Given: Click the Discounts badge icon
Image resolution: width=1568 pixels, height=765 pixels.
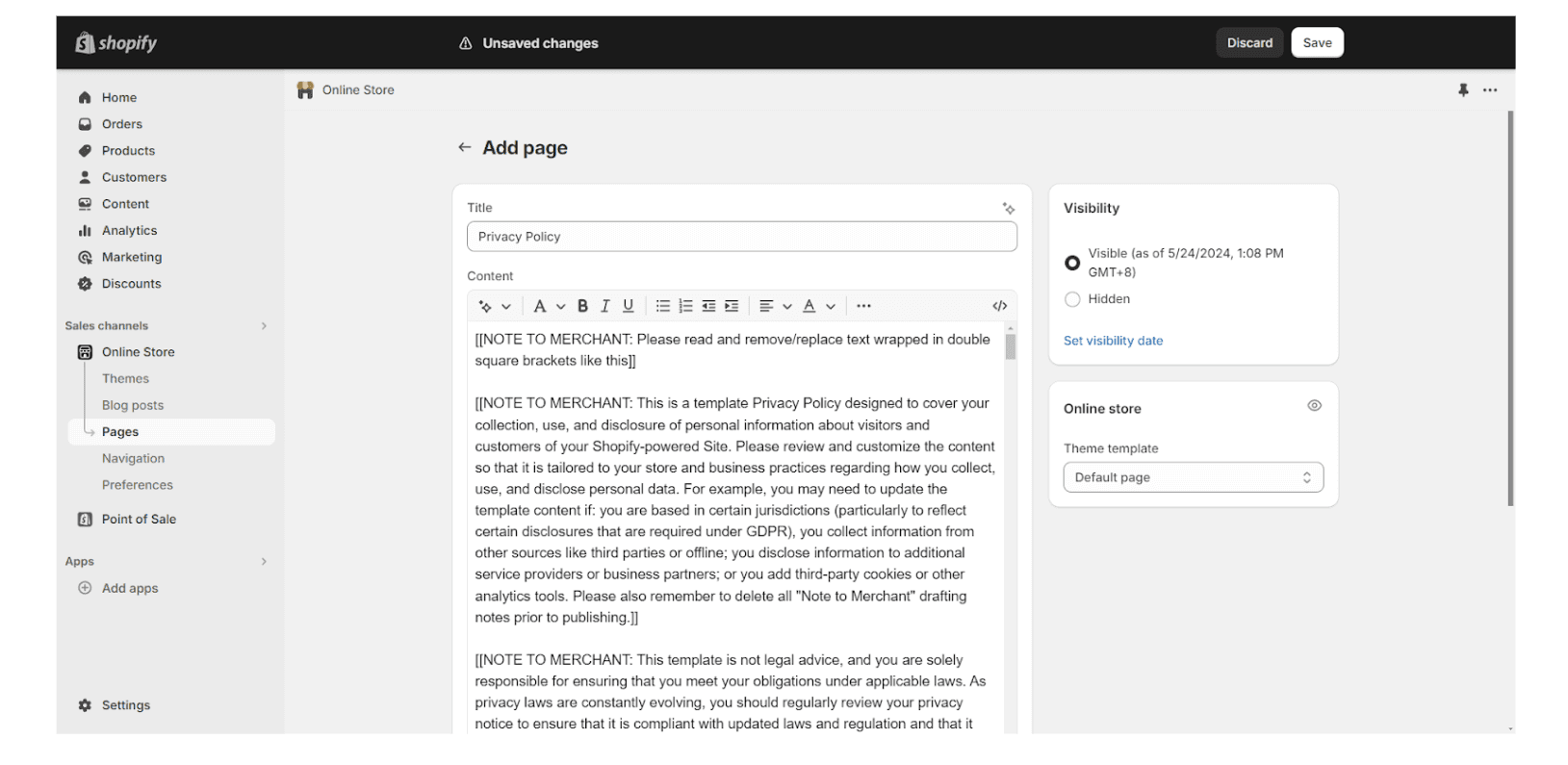Looking at the screenshot, I should (85, 284).
